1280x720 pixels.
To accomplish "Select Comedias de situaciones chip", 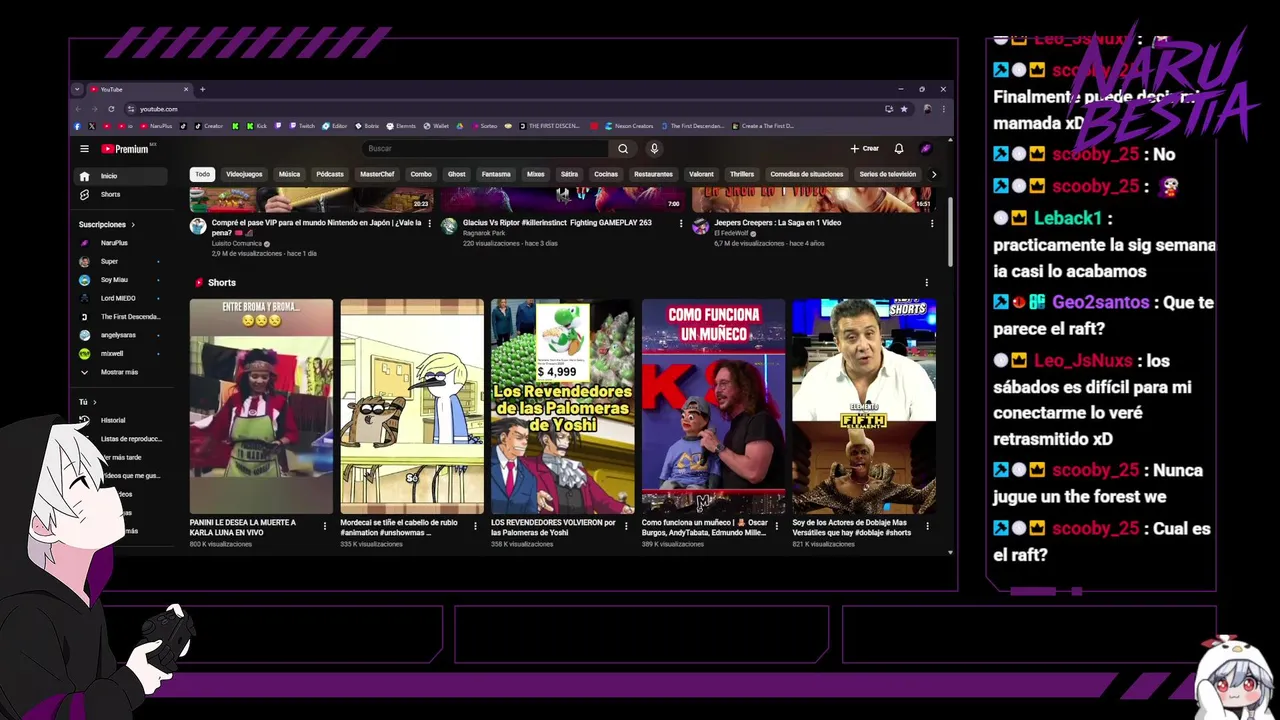I will click(x=807, y=174).
